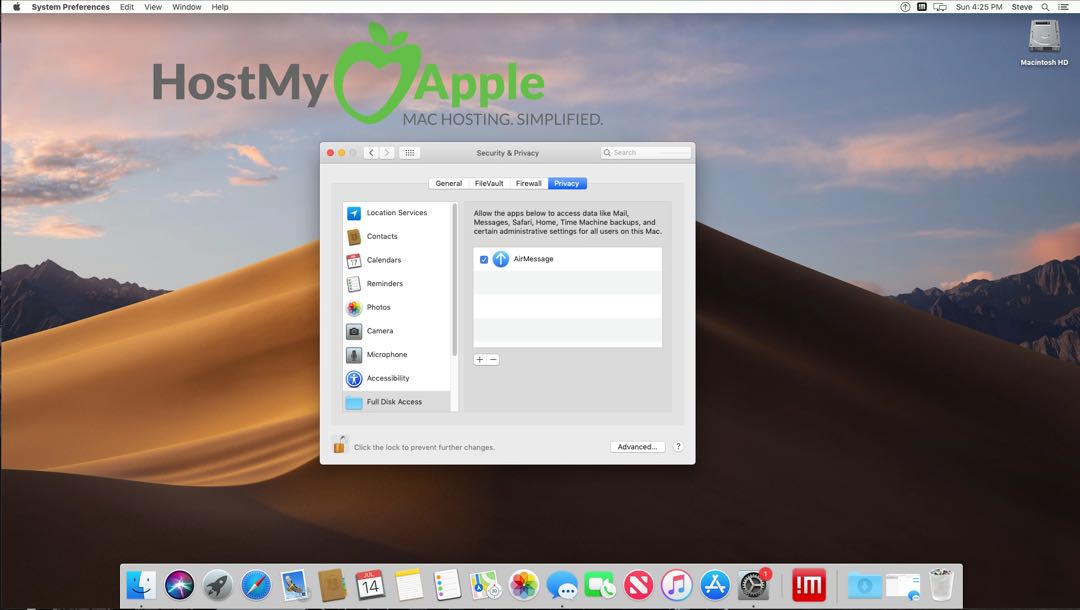Open Safari compass icon in Dock
Image resolution: width=1080 pixels, height=610 pixels.
click(256, 585)
